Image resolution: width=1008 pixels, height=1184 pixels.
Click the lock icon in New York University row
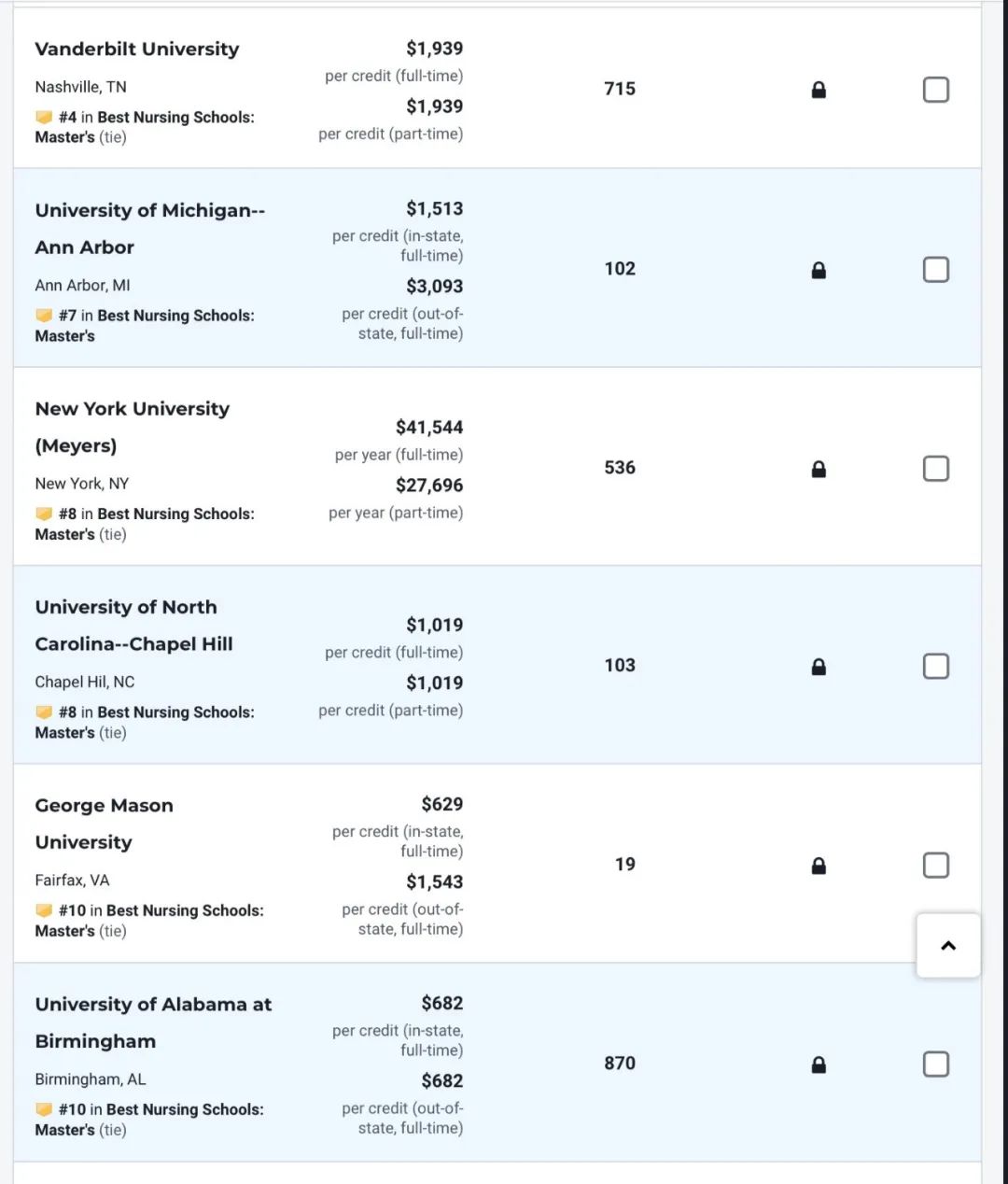(819, 469)
